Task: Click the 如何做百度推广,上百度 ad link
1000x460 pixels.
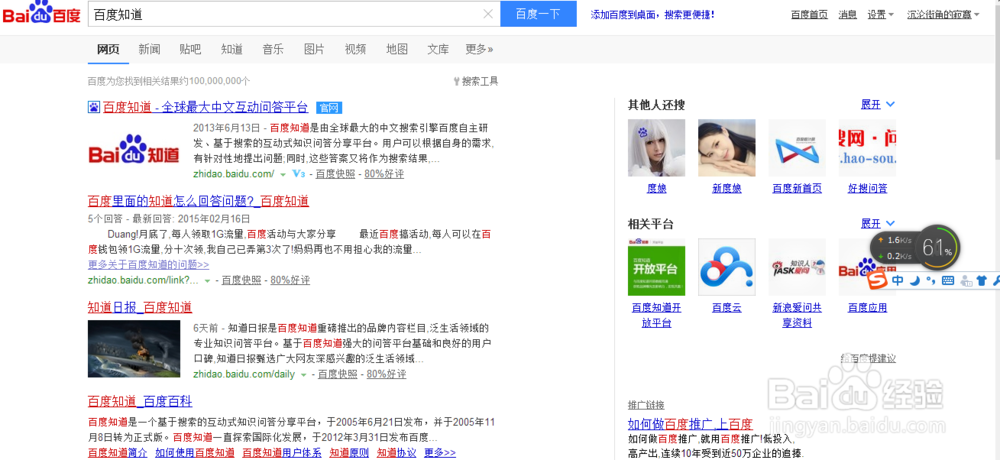Action: click(x=690, y=424)
